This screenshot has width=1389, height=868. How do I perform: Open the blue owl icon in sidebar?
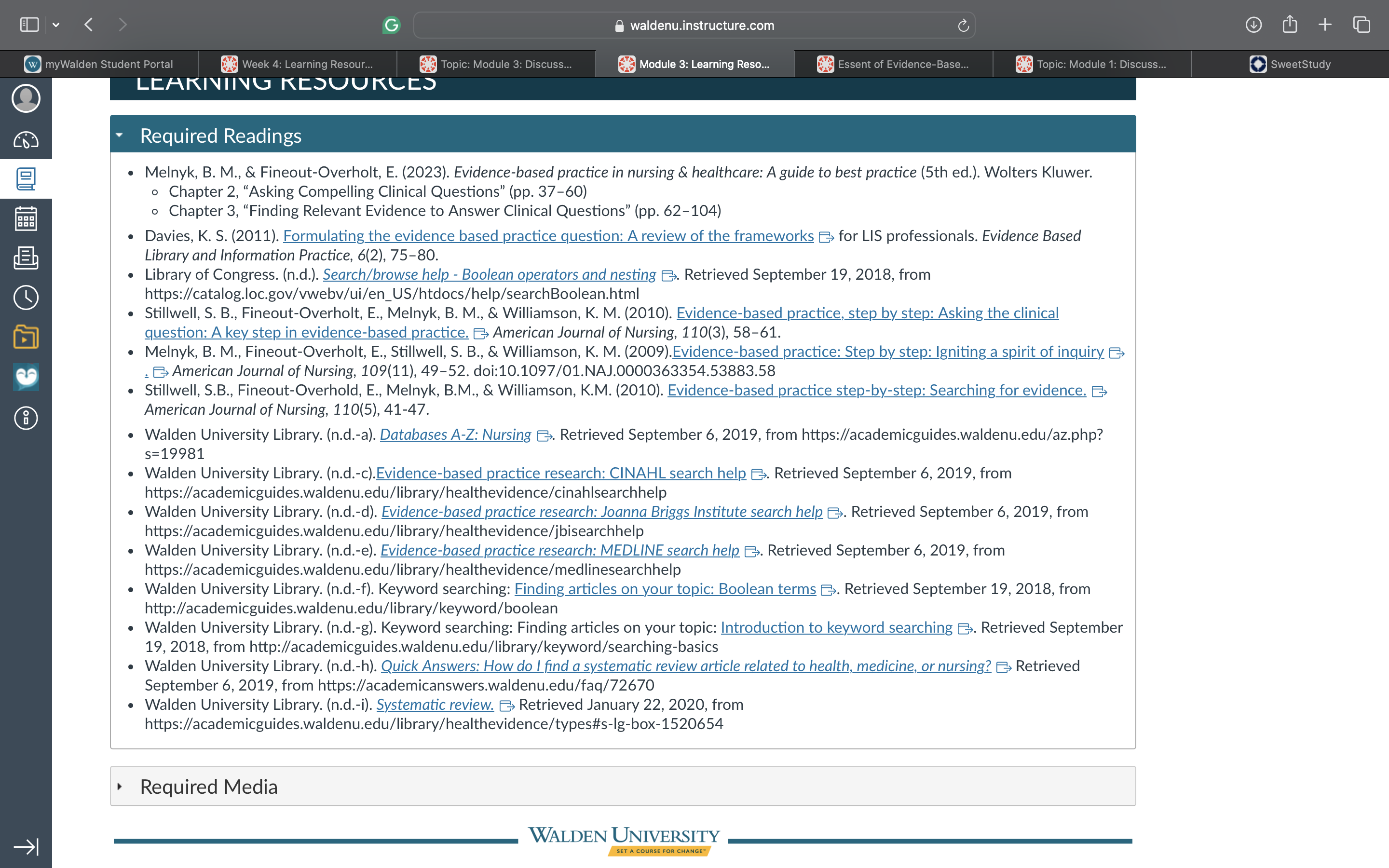pyautogui.click(x=26, y=377)
